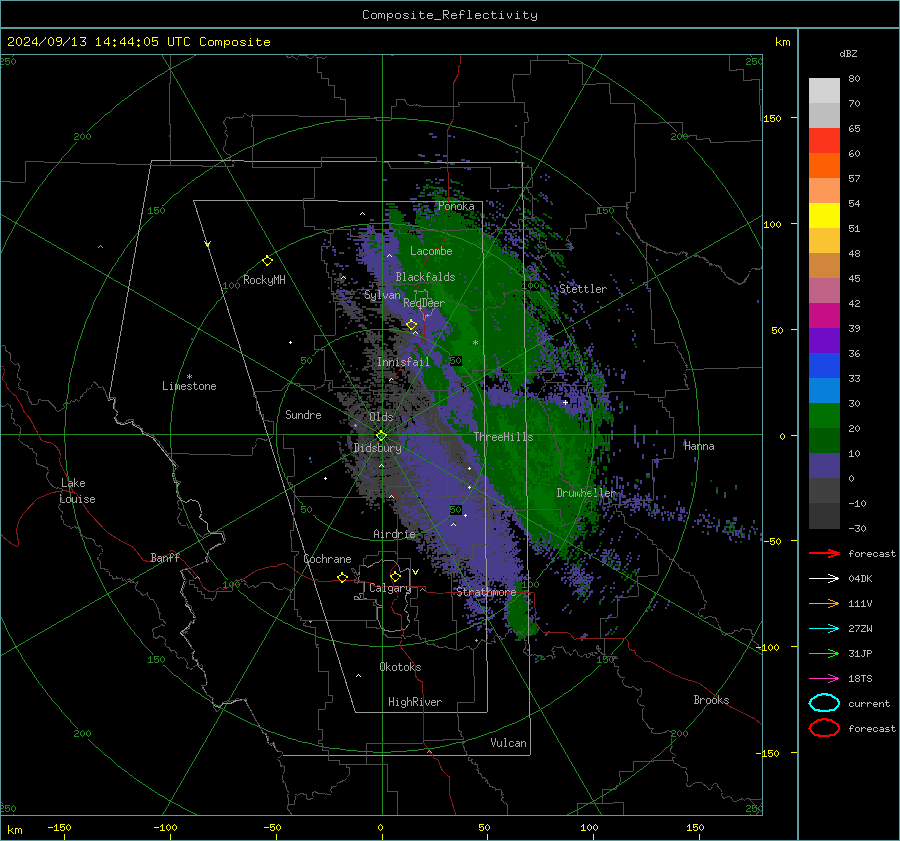Click the RockyMH label
Viewport: 900px width, 841px height.
[x=264, y=280]
